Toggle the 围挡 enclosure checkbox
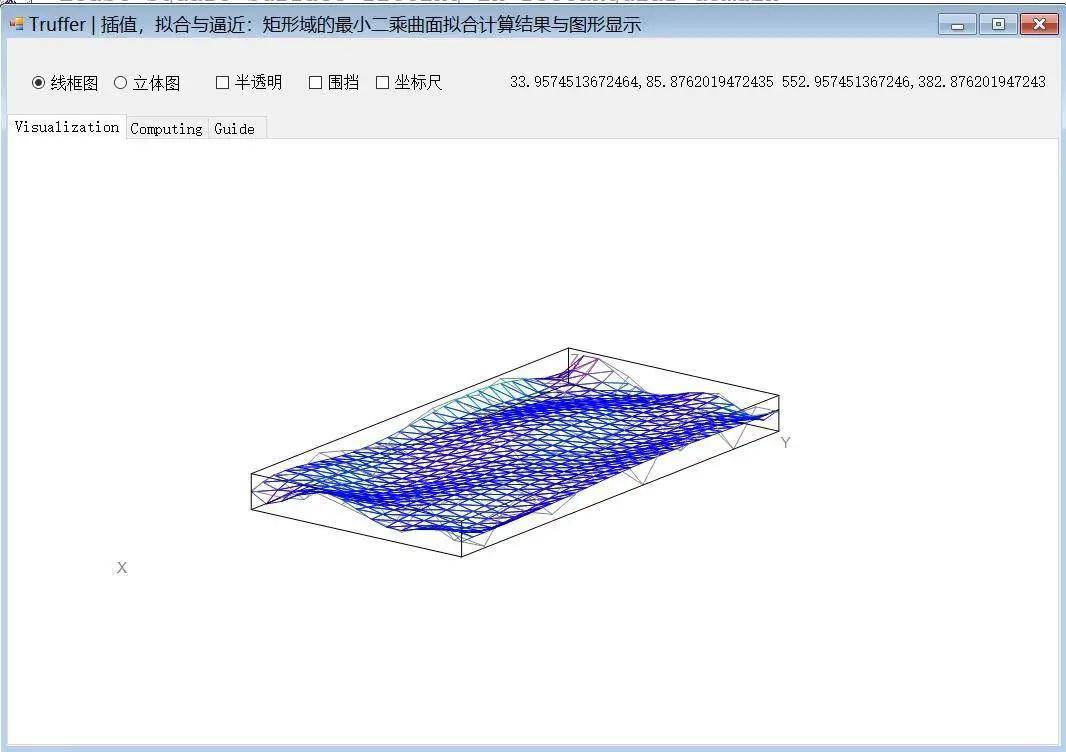Screen dimensions: 1066x752 pyautogui.click(x=316, y=83)
